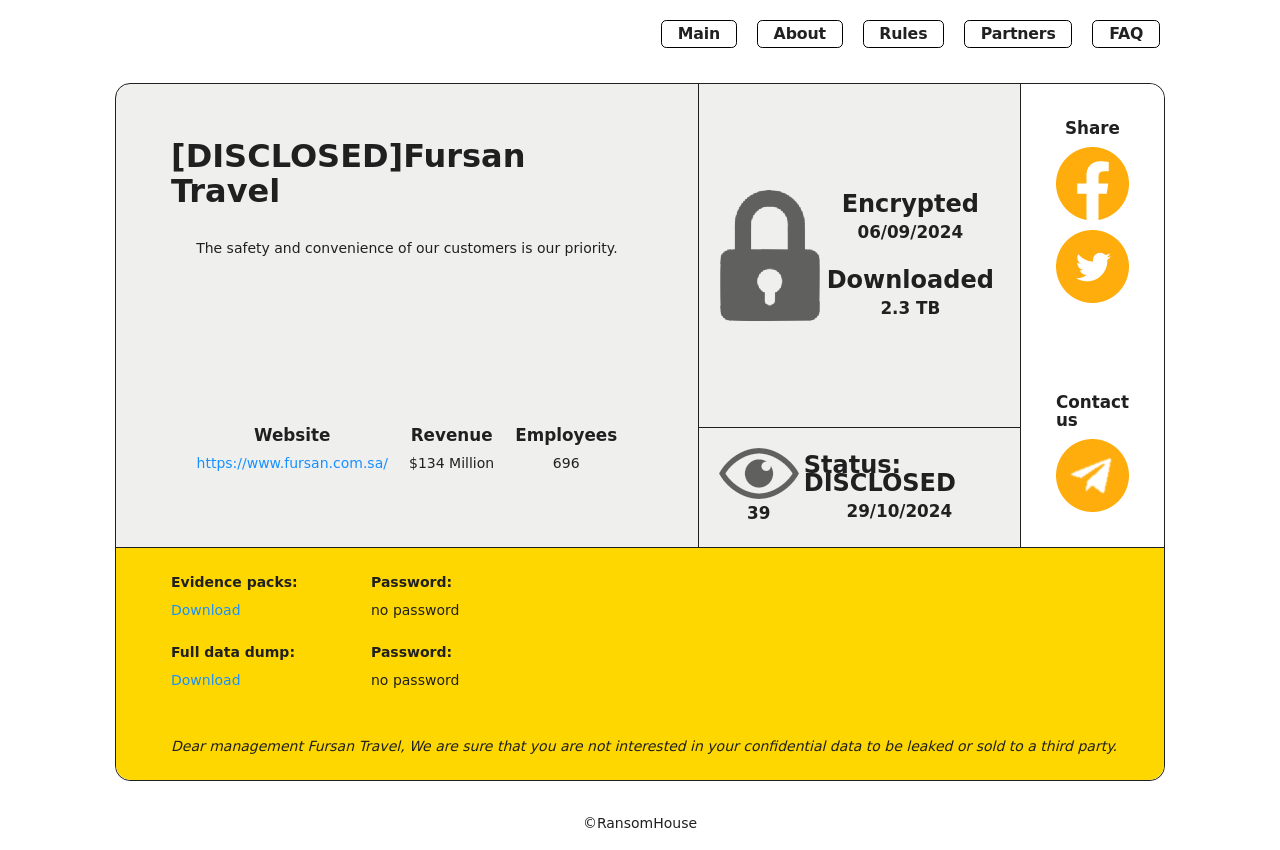1280x850 pixels.
Task: Go to the About page
Action: coord(799,34)
